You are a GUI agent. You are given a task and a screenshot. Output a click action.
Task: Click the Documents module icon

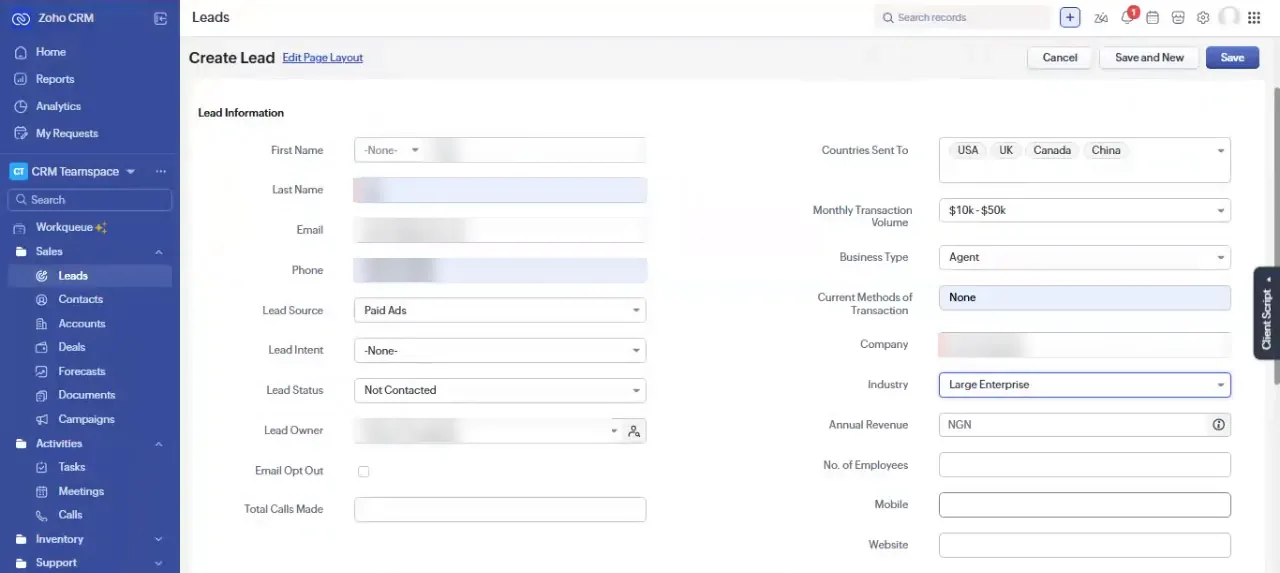42,396
